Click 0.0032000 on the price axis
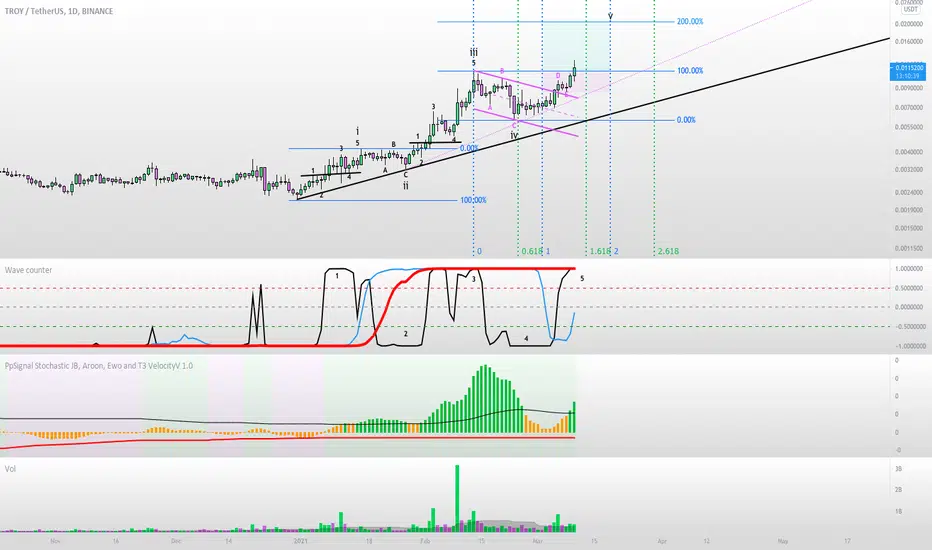This screenshot has height=550, width=932. click(909, 169)
